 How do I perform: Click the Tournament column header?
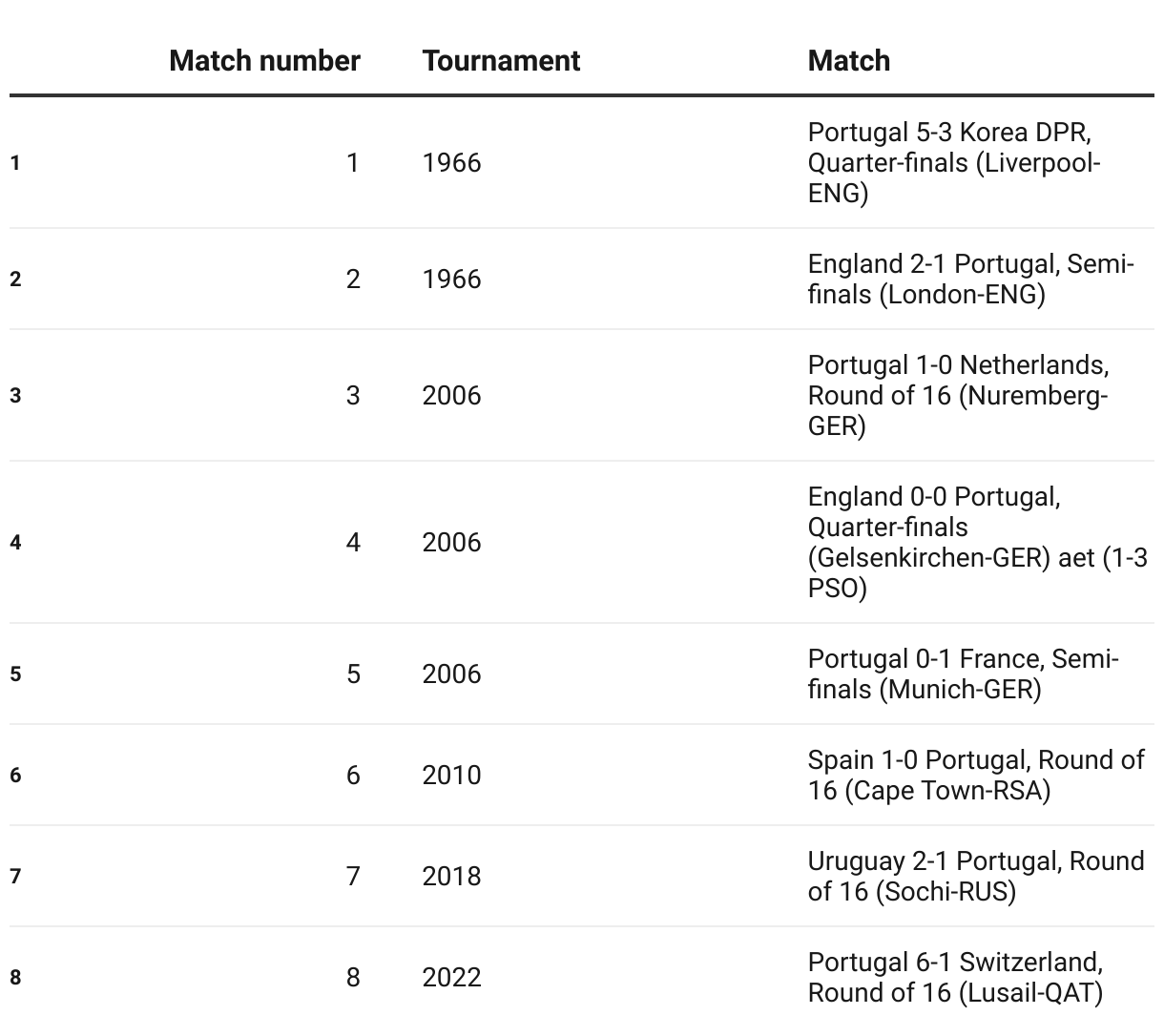[501, 60]
